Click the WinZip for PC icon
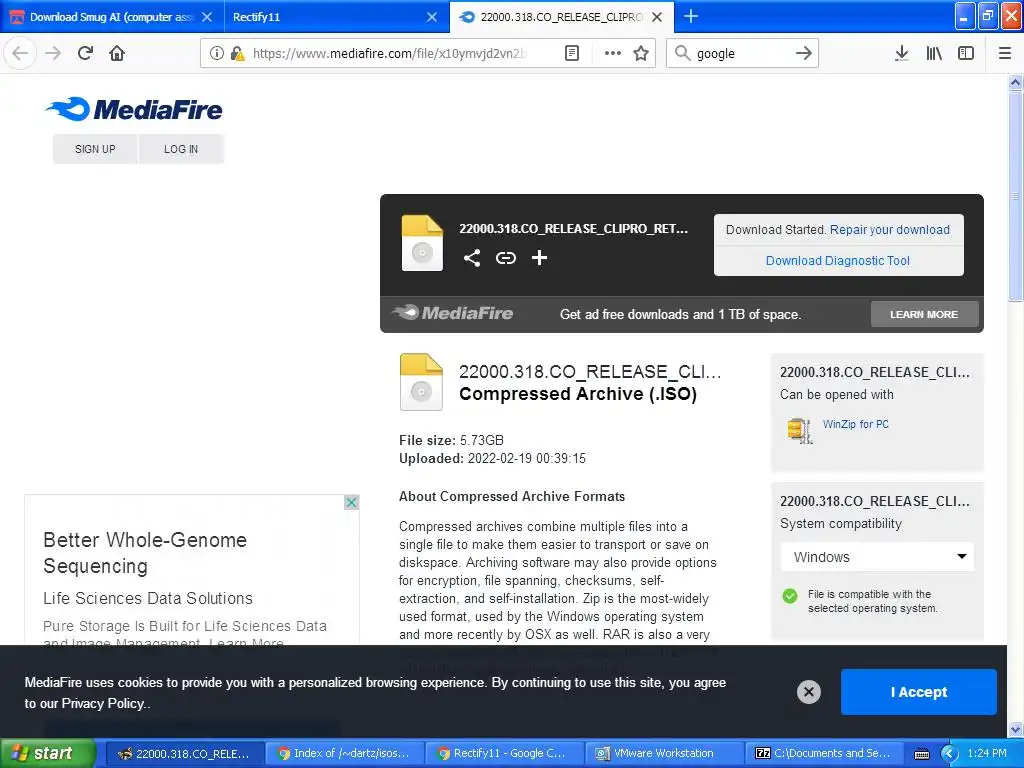Image resolution: width=1024 pixels, height=768 pixels. tap(799, 430)
